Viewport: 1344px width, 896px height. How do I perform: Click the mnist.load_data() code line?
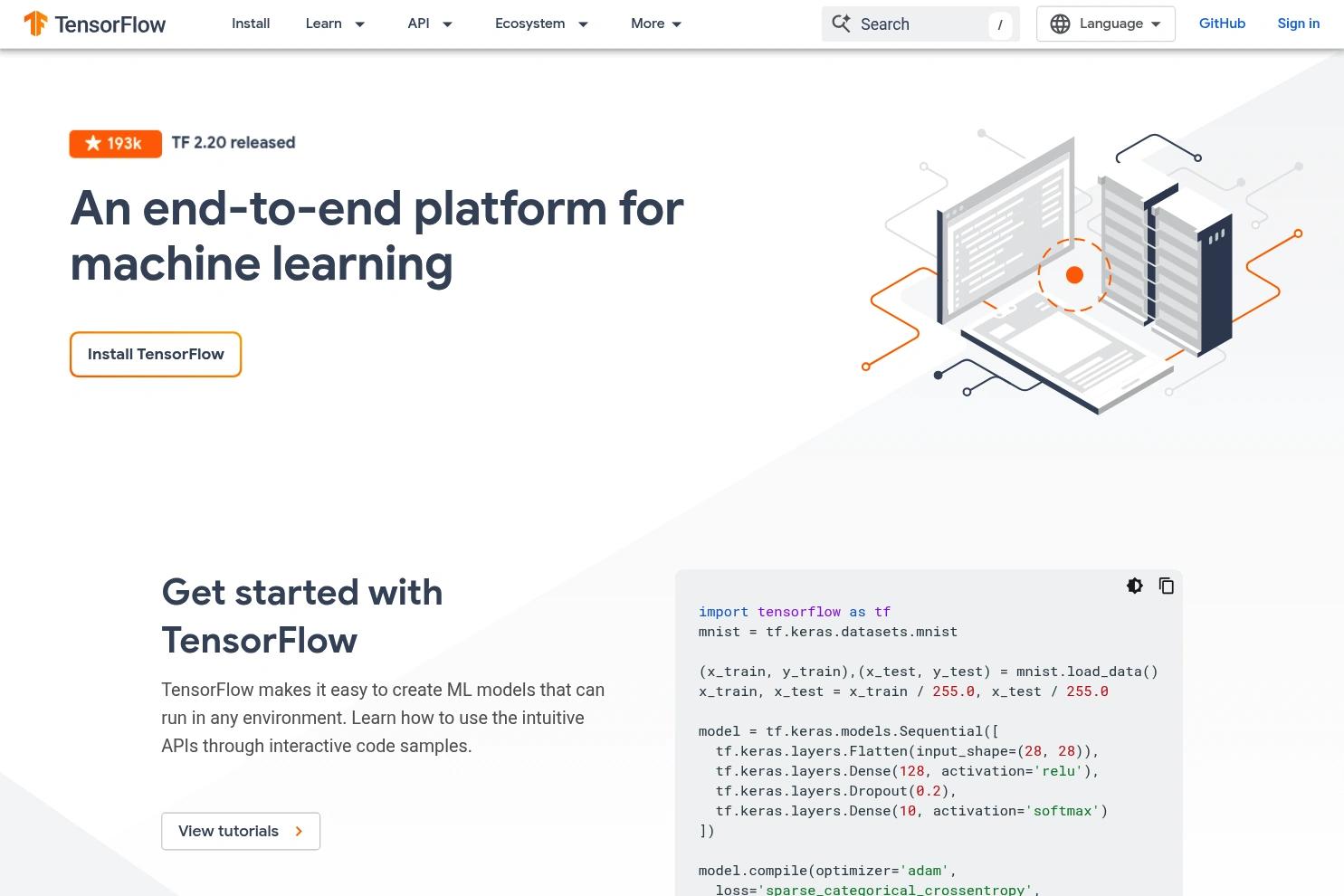929,672
